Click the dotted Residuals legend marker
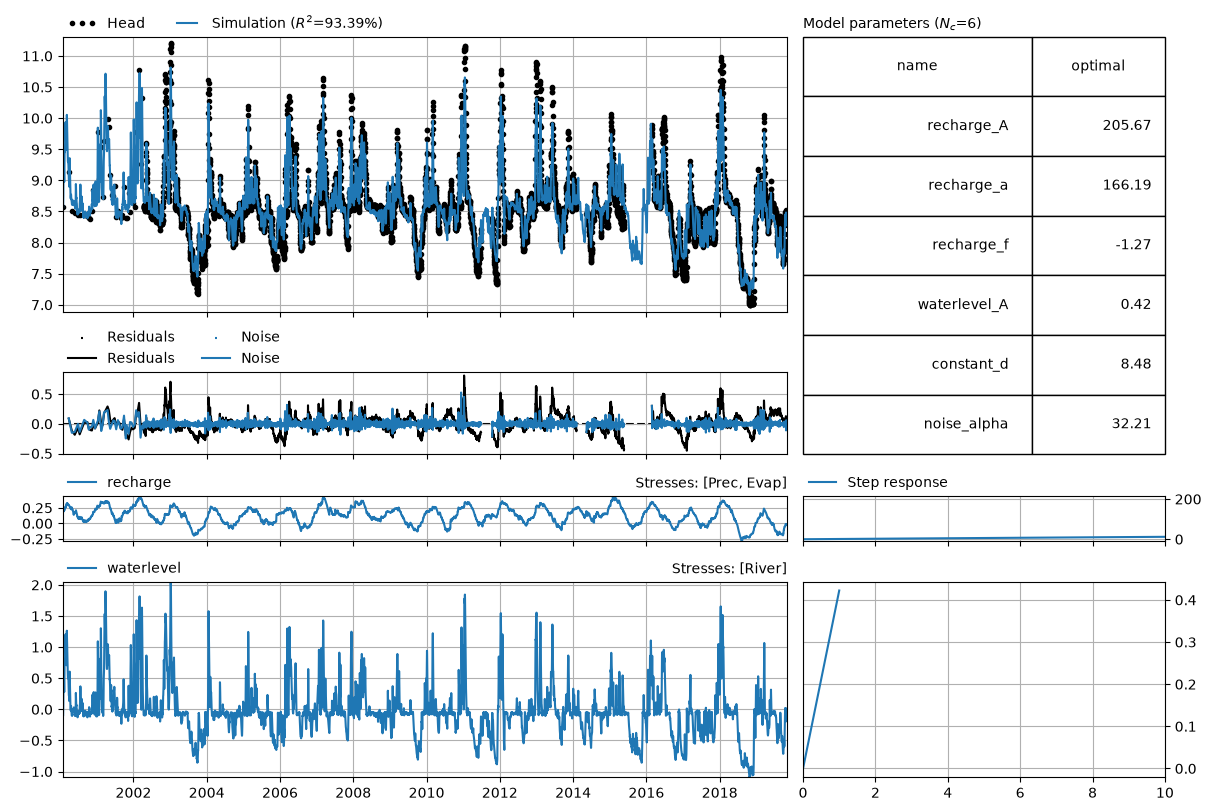Screen dimensions: 1211x811 coord(83,337)
